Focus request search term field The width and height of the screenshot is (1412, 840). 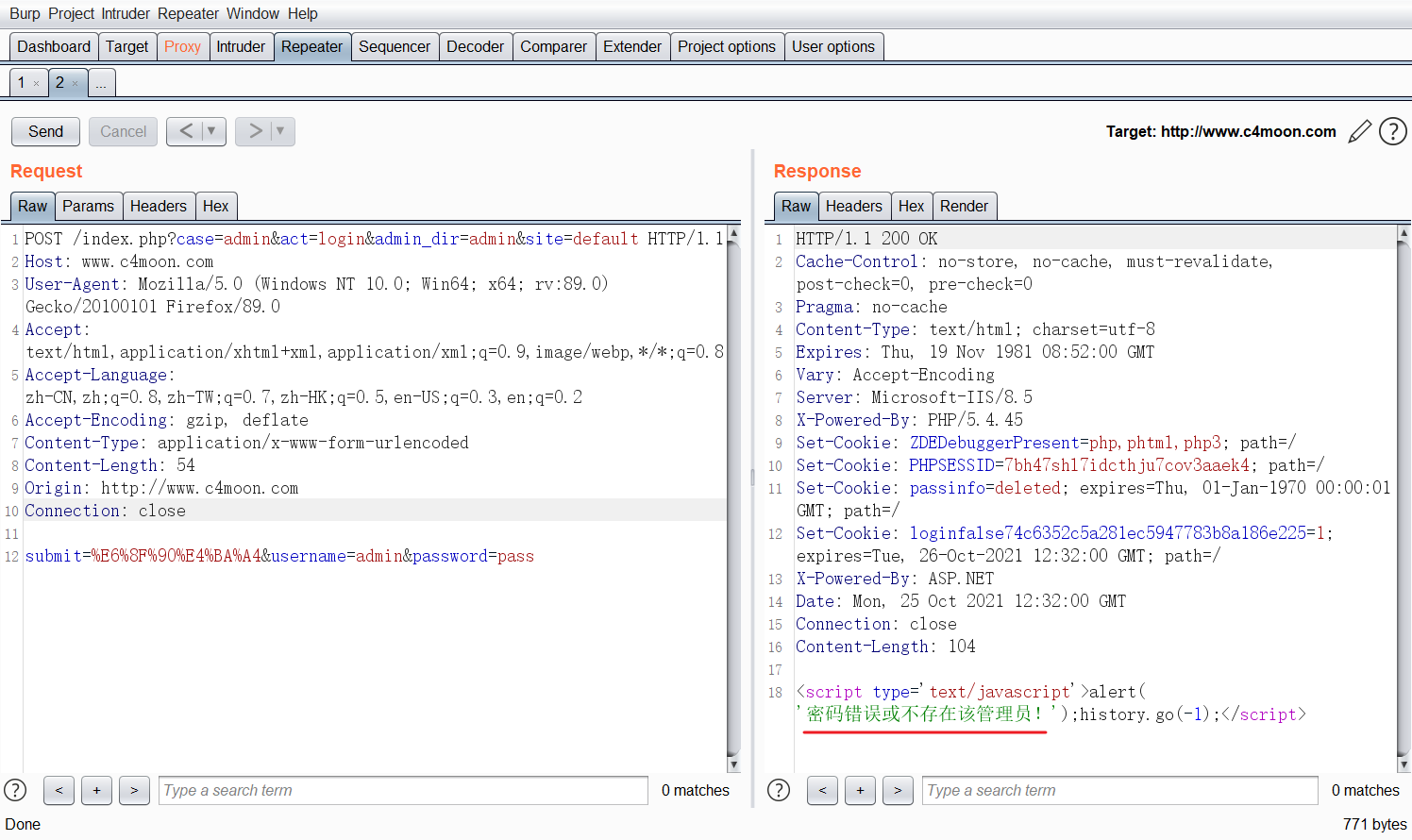(403, 790)
